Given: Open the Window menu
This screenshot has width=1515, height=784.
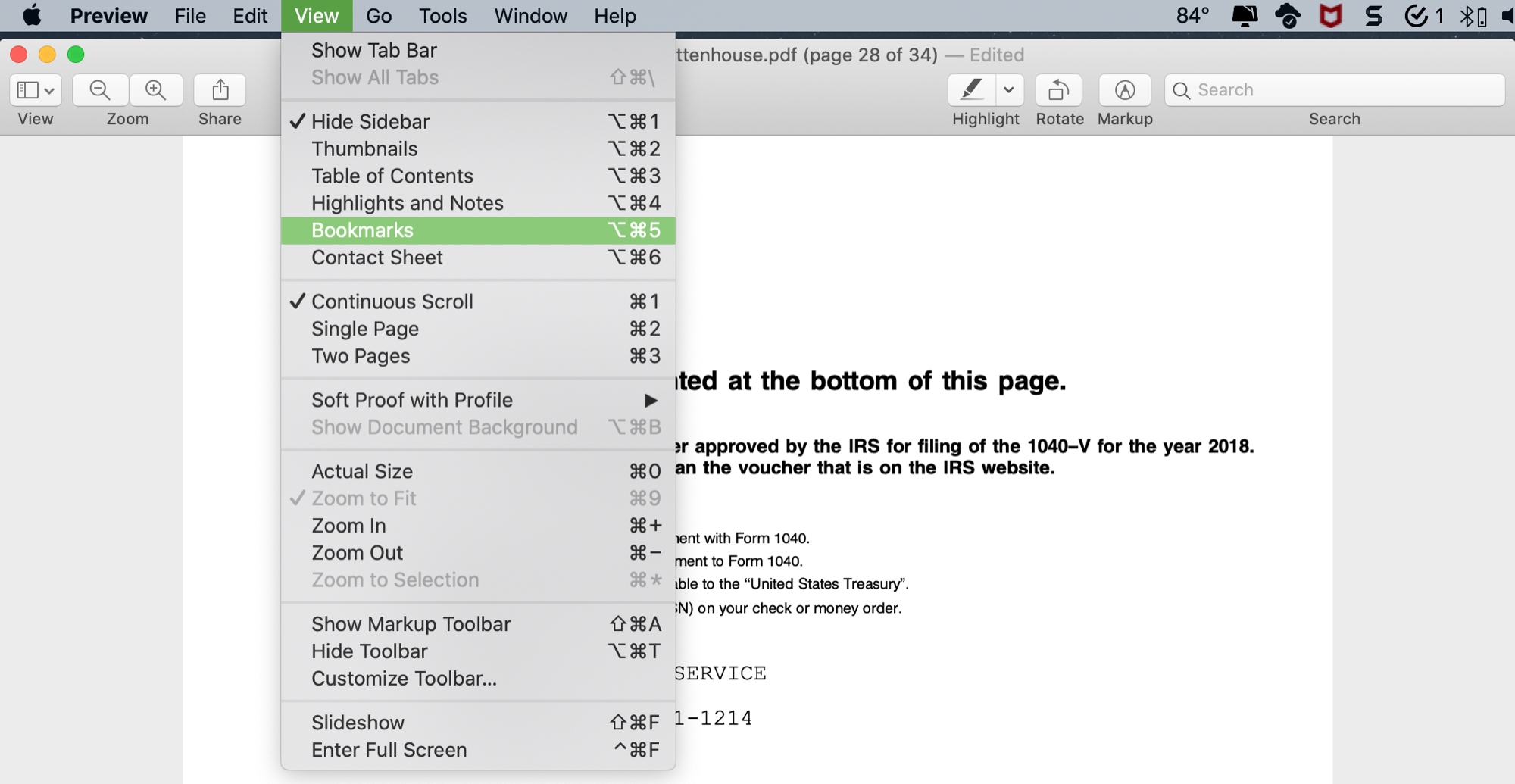Looking at the screenshot, I should click(531, 16).
